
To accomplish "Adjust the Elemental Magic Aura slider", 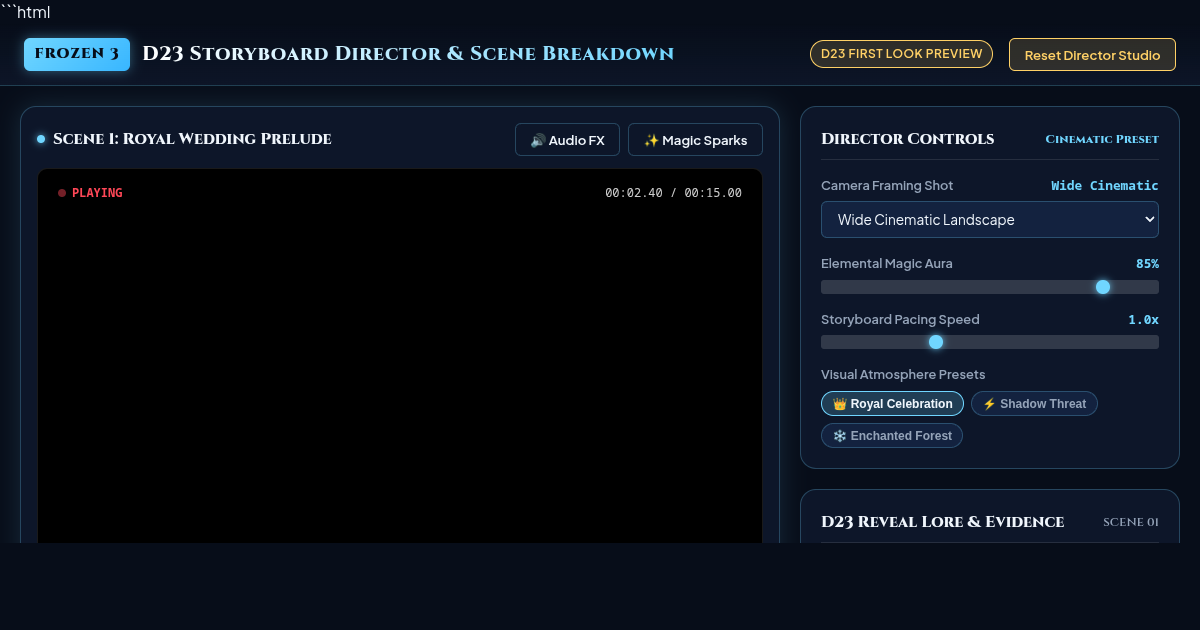I will tap(990, 287).
